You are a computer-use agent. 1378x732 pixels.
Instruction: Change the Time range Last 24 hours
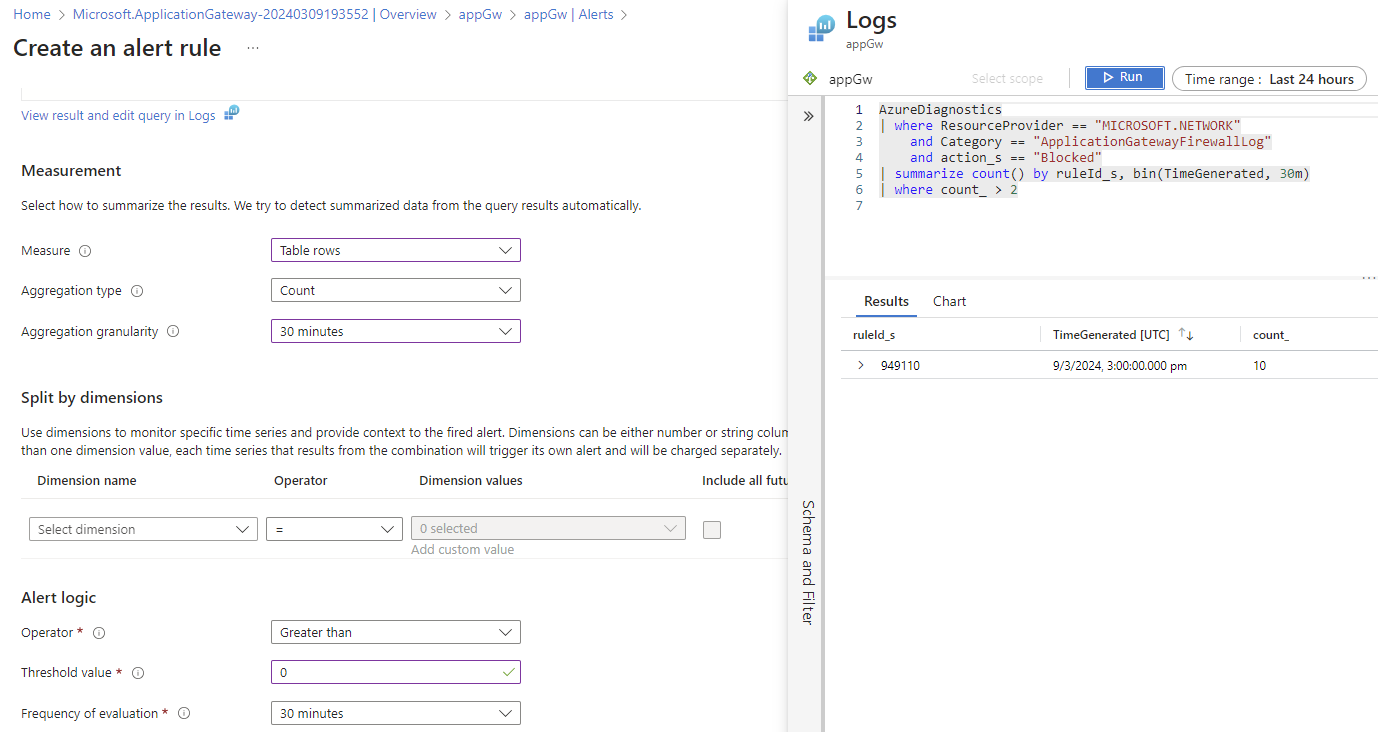1269,79
